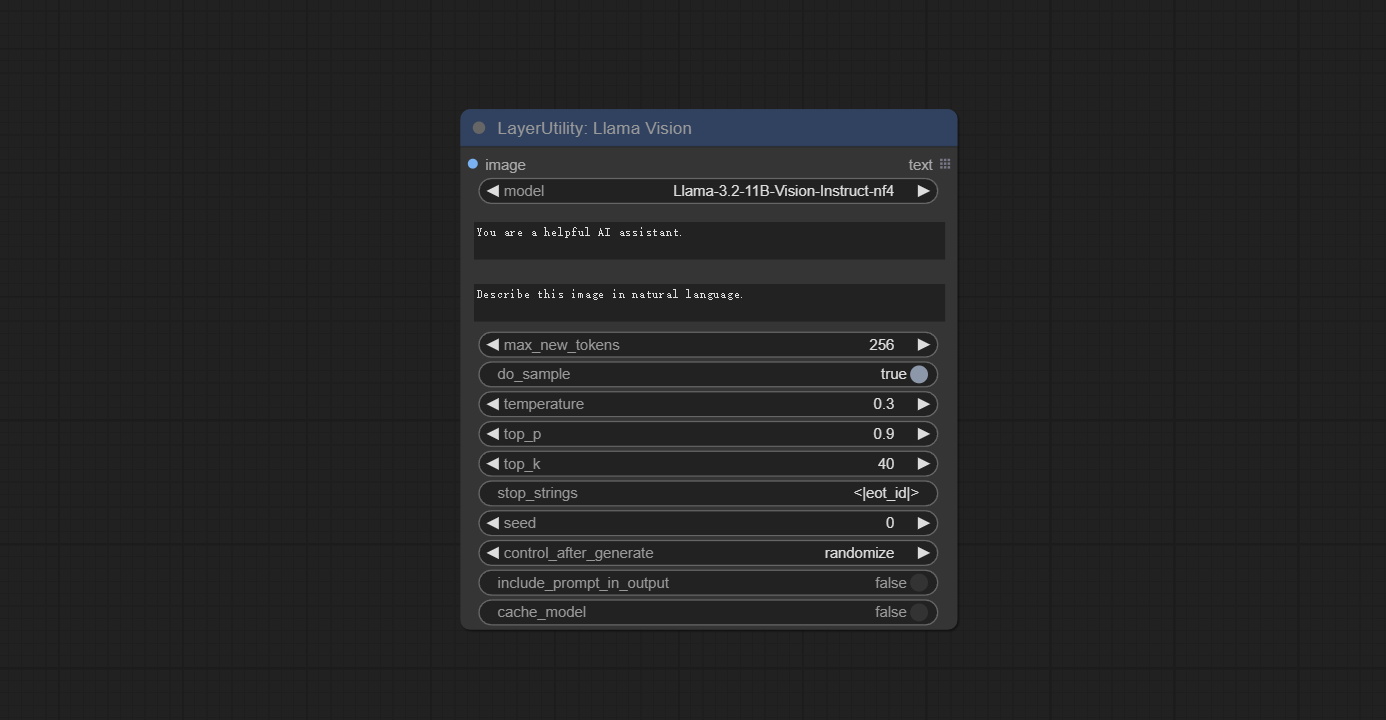Decrease top_p with left arrow
The width and height of the screenshot is (1386, 720).
492,434
